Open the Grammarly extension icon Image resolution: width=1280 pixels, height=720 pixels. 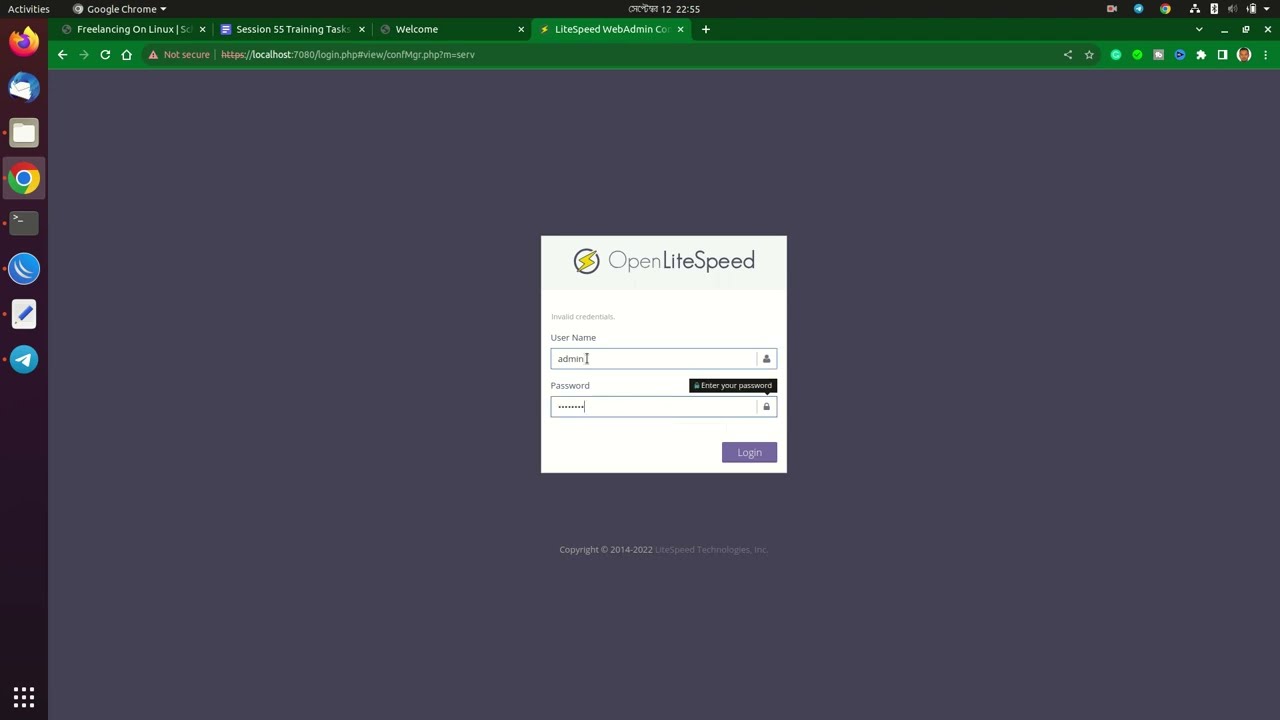pos(1116,55)
